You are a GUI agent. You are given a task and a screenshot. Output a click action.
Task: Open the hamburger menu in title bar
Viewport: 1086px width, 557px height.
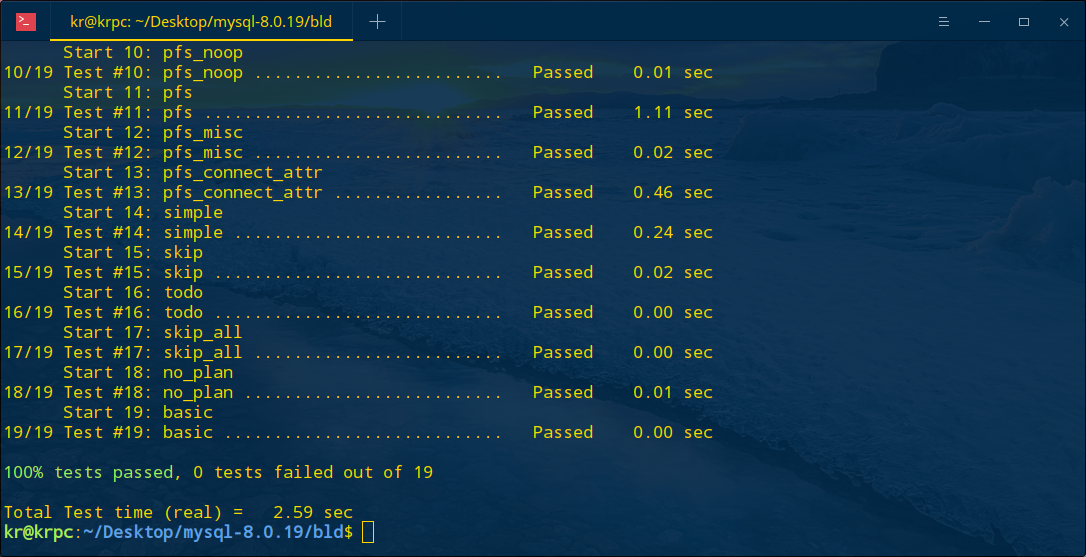point(943,22)
